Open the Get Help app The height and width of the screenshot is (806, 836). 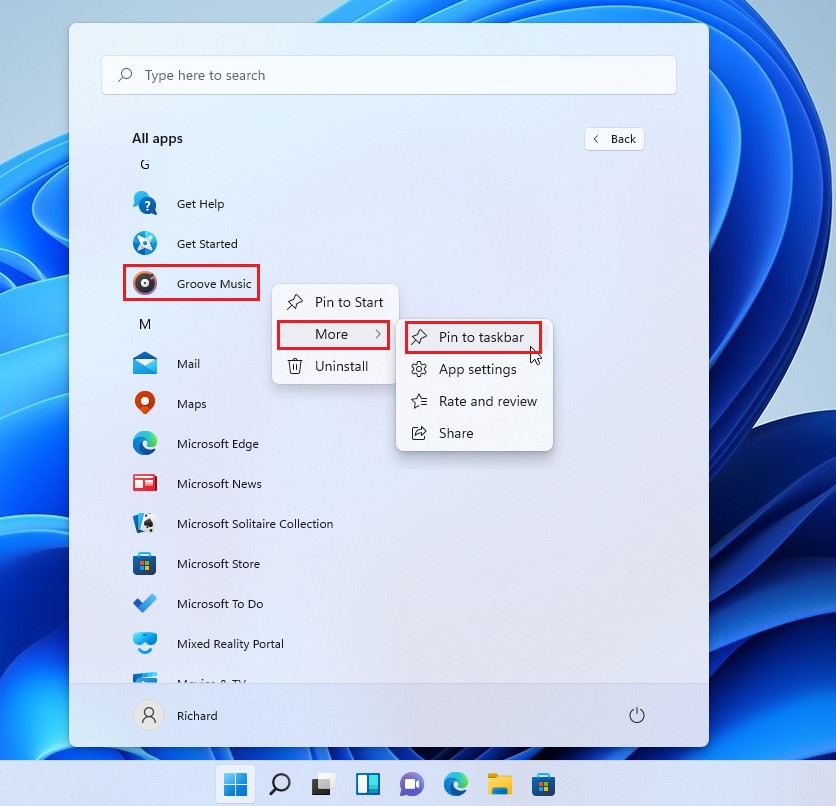coord(199,203)
